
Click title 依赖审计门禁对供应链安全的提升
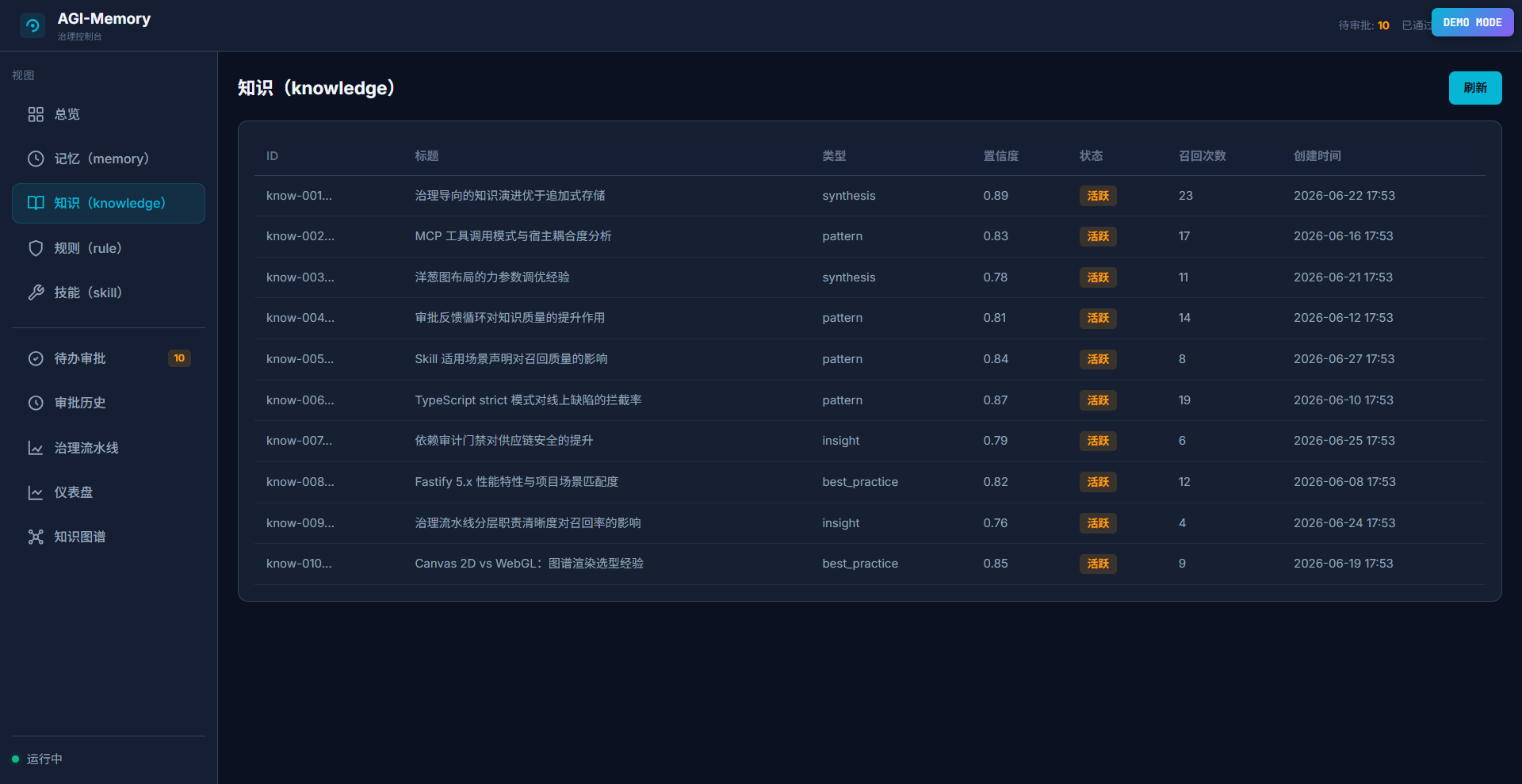[x=504, y=441]
